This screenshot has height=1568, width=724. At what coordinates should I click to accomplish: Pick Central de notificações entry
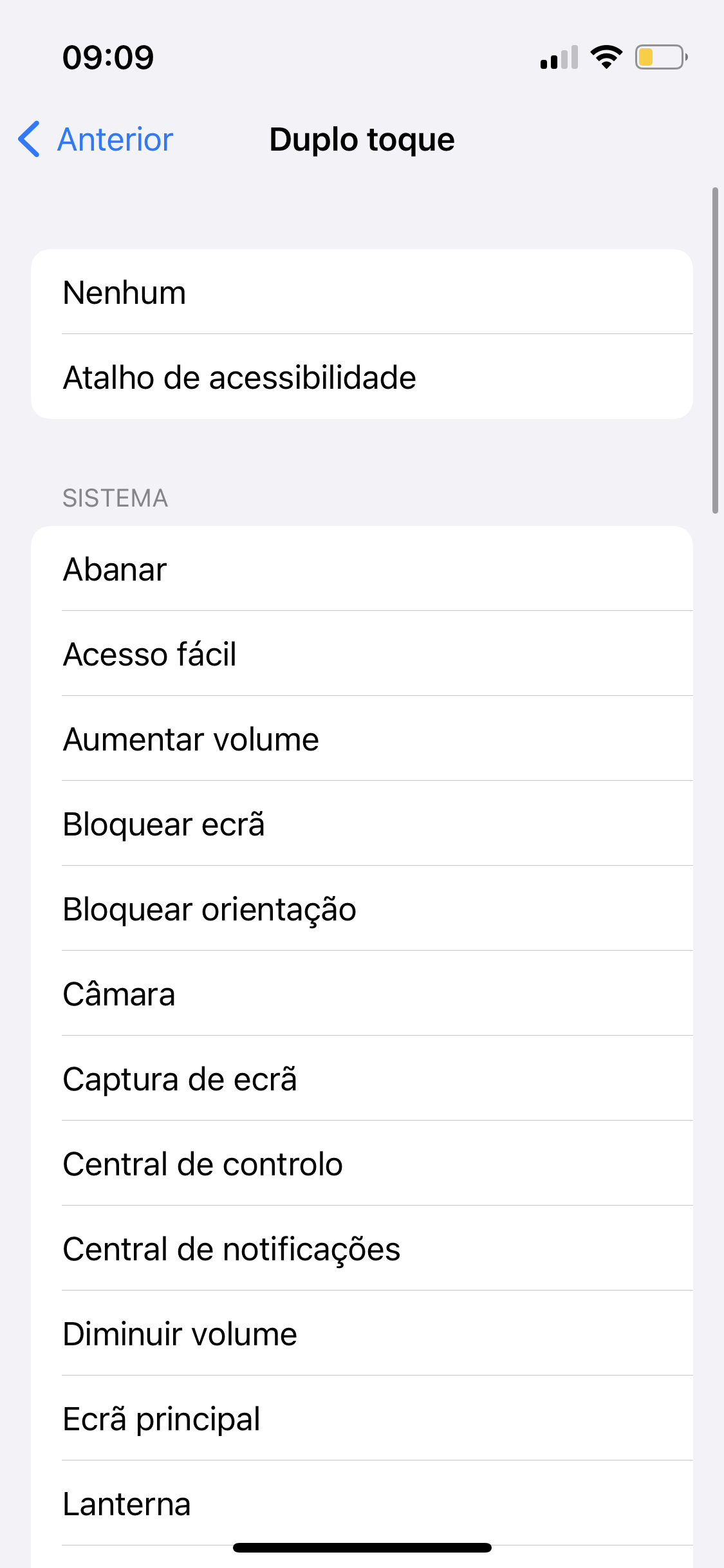362,1249
